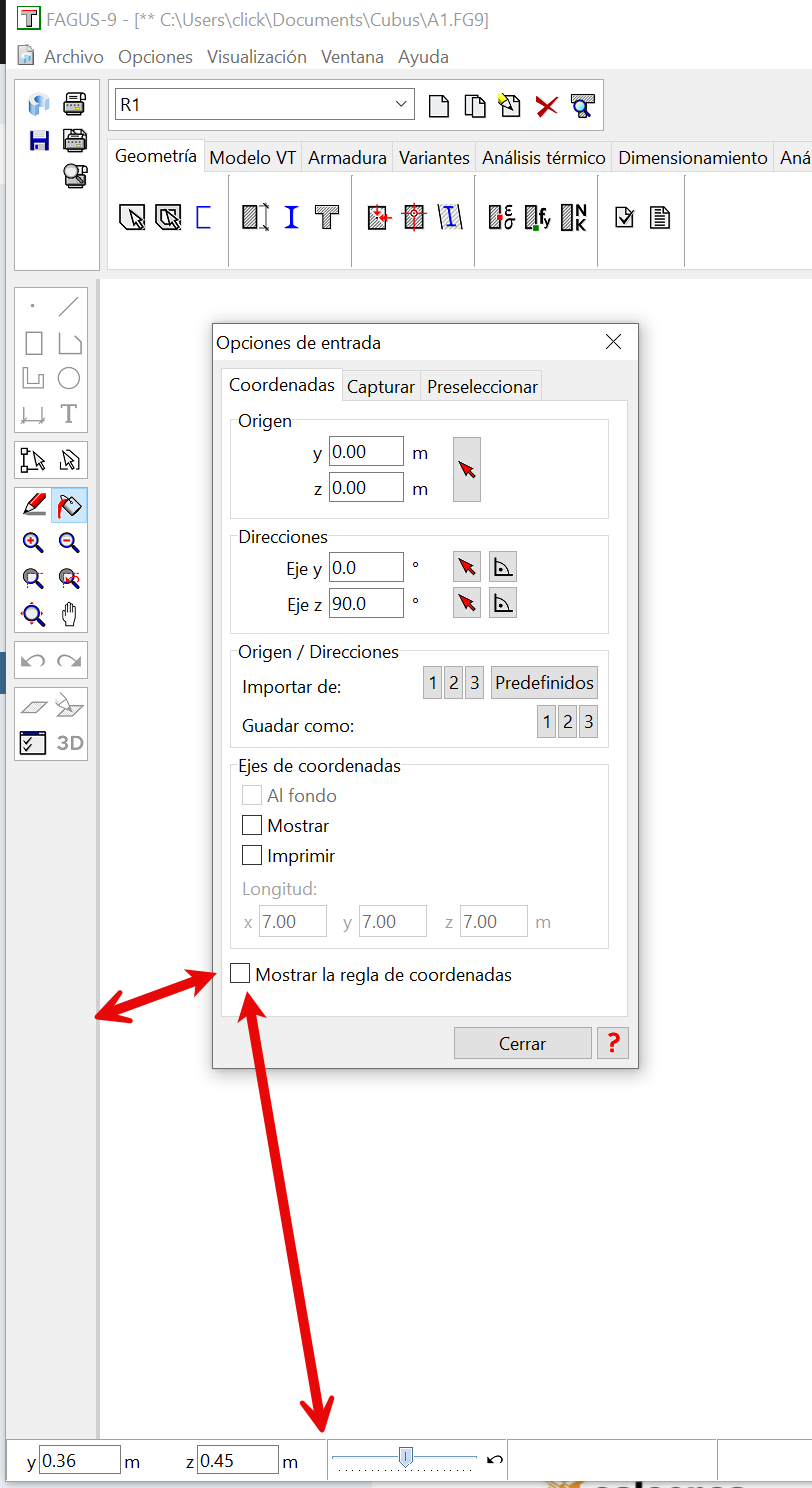
Task: Select the zoom out magnifier tool
Action: click(x=69, y=543)
